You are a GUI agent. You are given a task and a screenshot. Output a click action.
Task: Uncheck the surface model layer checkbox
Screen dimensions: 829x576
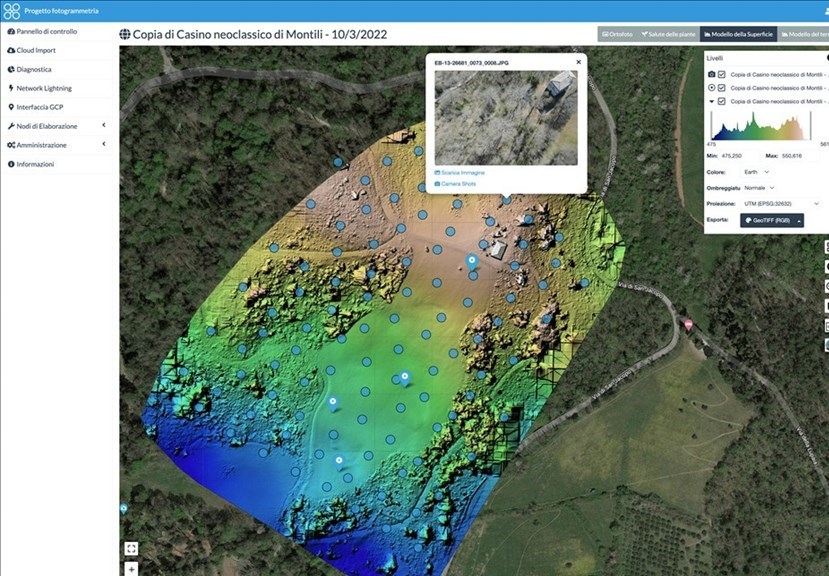[721, 101]
